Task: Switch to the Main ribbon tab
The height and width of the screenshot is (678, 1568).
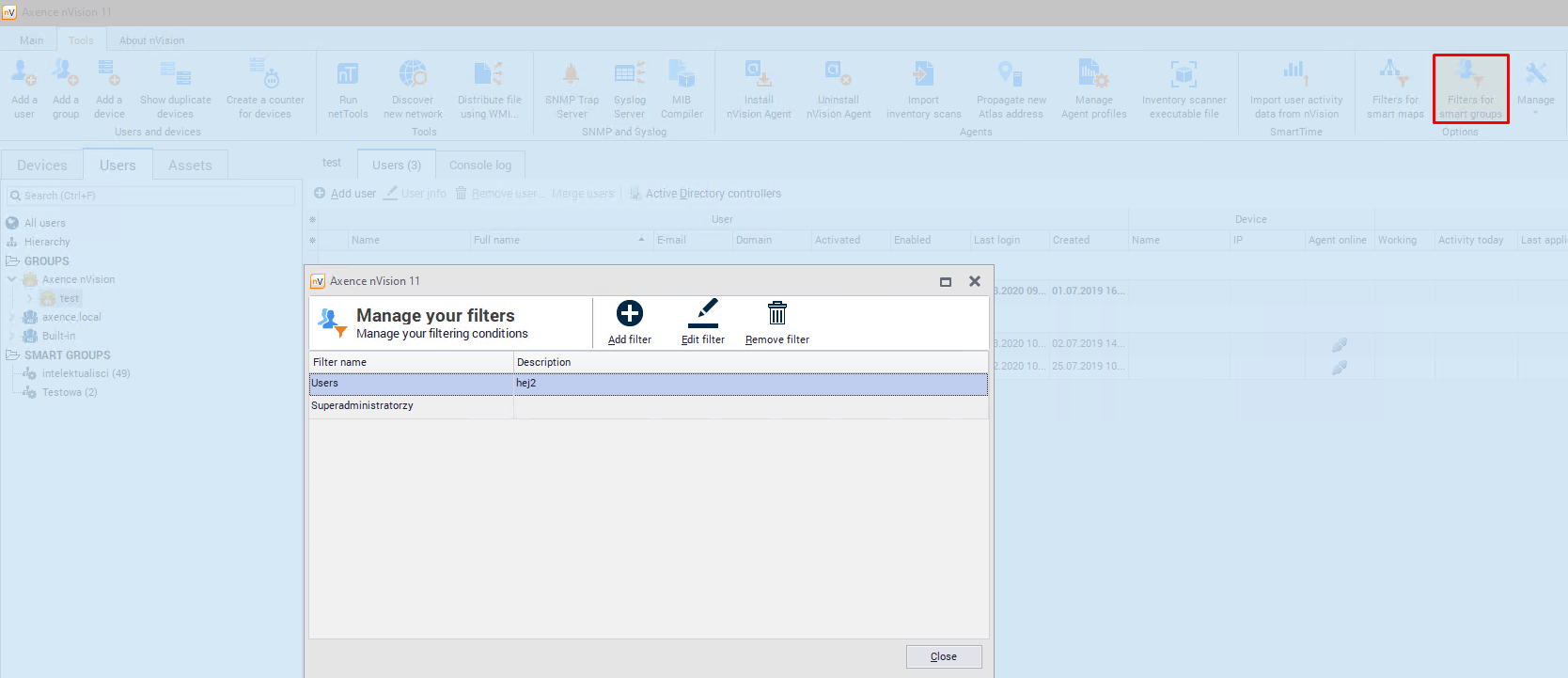Action: click(31, 40)
